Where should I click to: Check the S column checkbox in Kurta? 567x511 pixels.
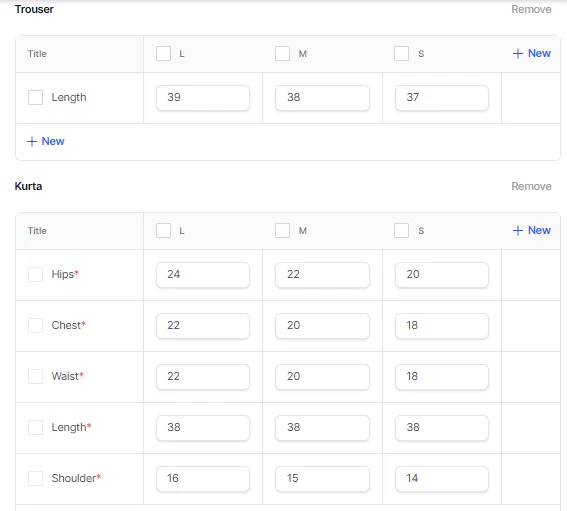(401, 230)
